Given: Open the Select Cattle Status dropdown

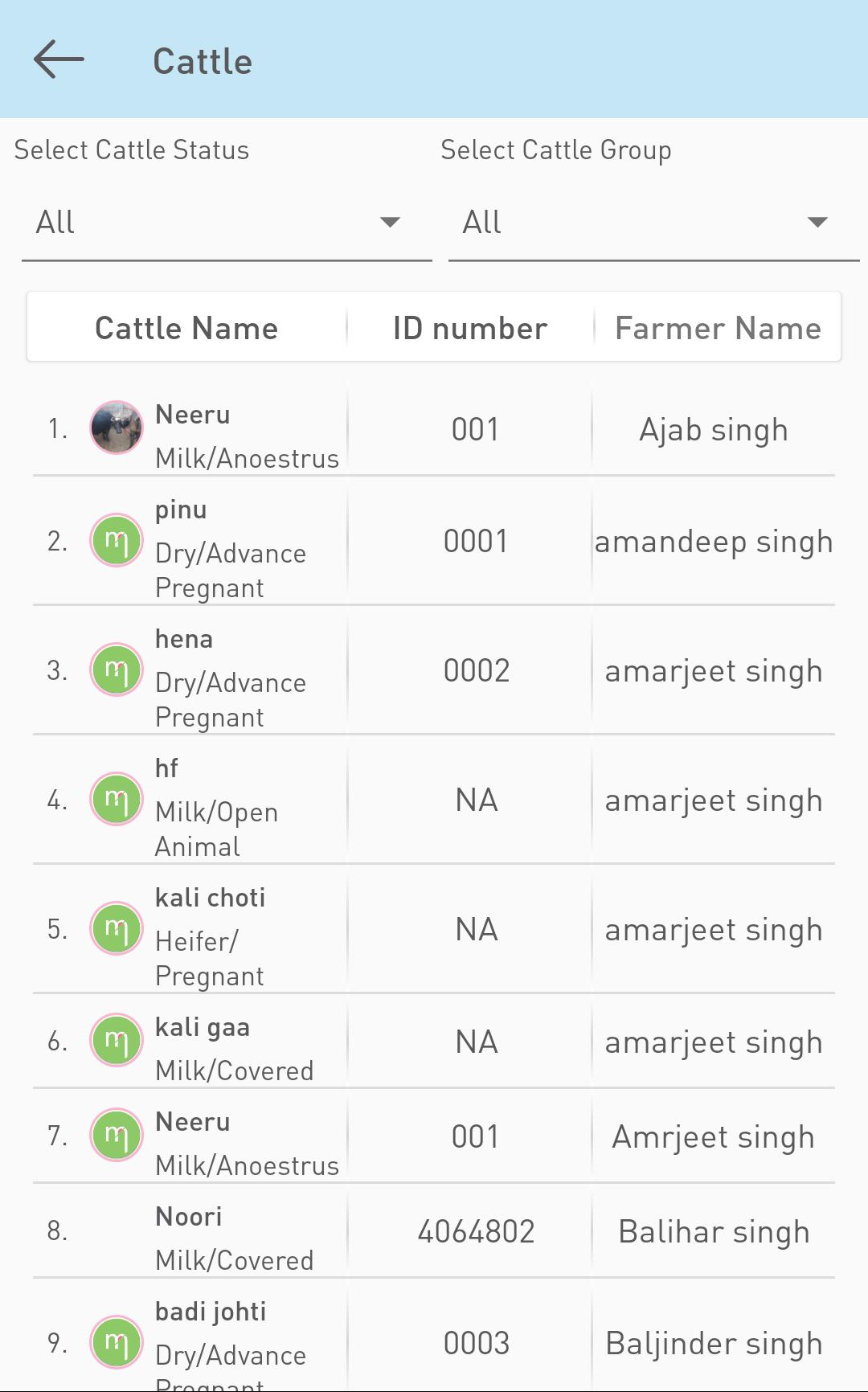Looking at the screenshot, I should pos(227,223).
